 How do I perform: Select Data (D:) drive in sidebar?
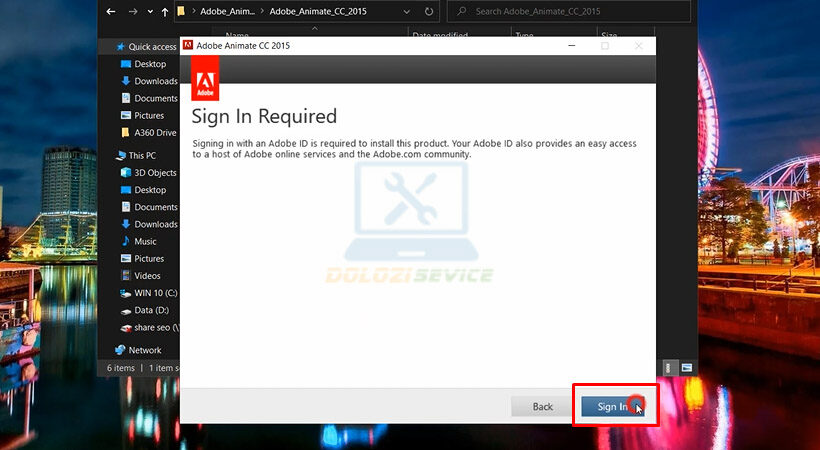coord(152,310)
